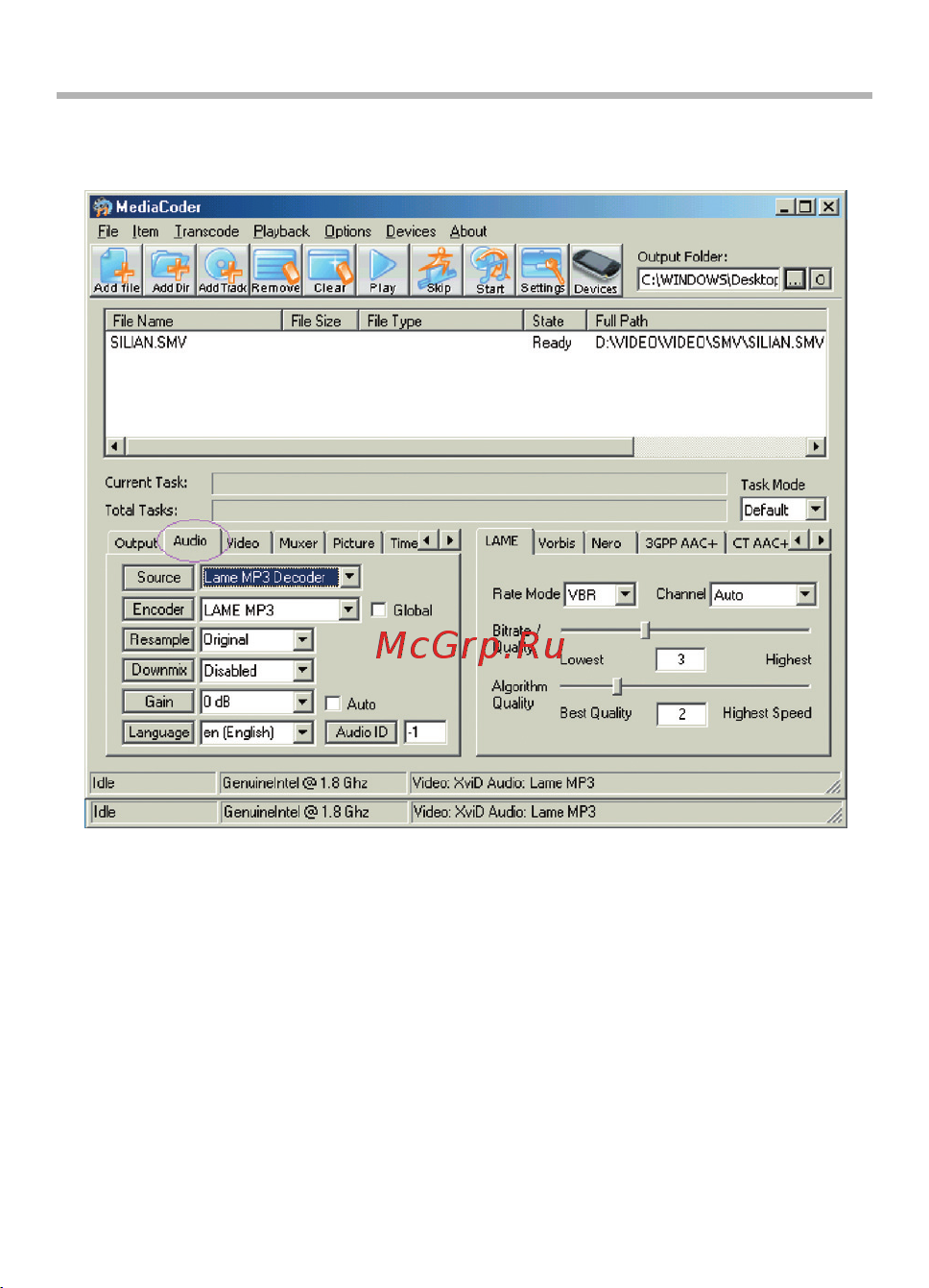Click the Encoder button
The height and width of the screenshot is (1288, 929).
tap(158, 609)
